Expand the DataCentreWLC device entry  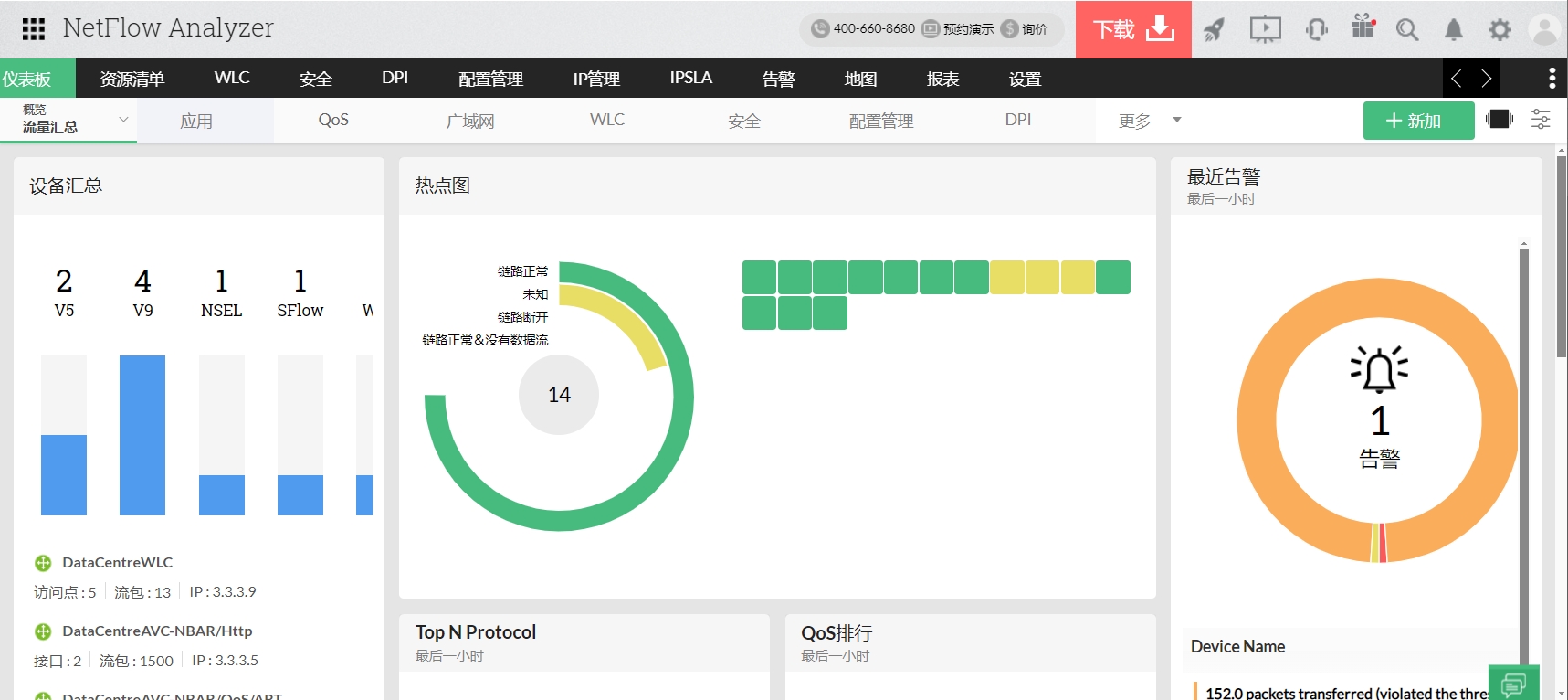point(43,563)
